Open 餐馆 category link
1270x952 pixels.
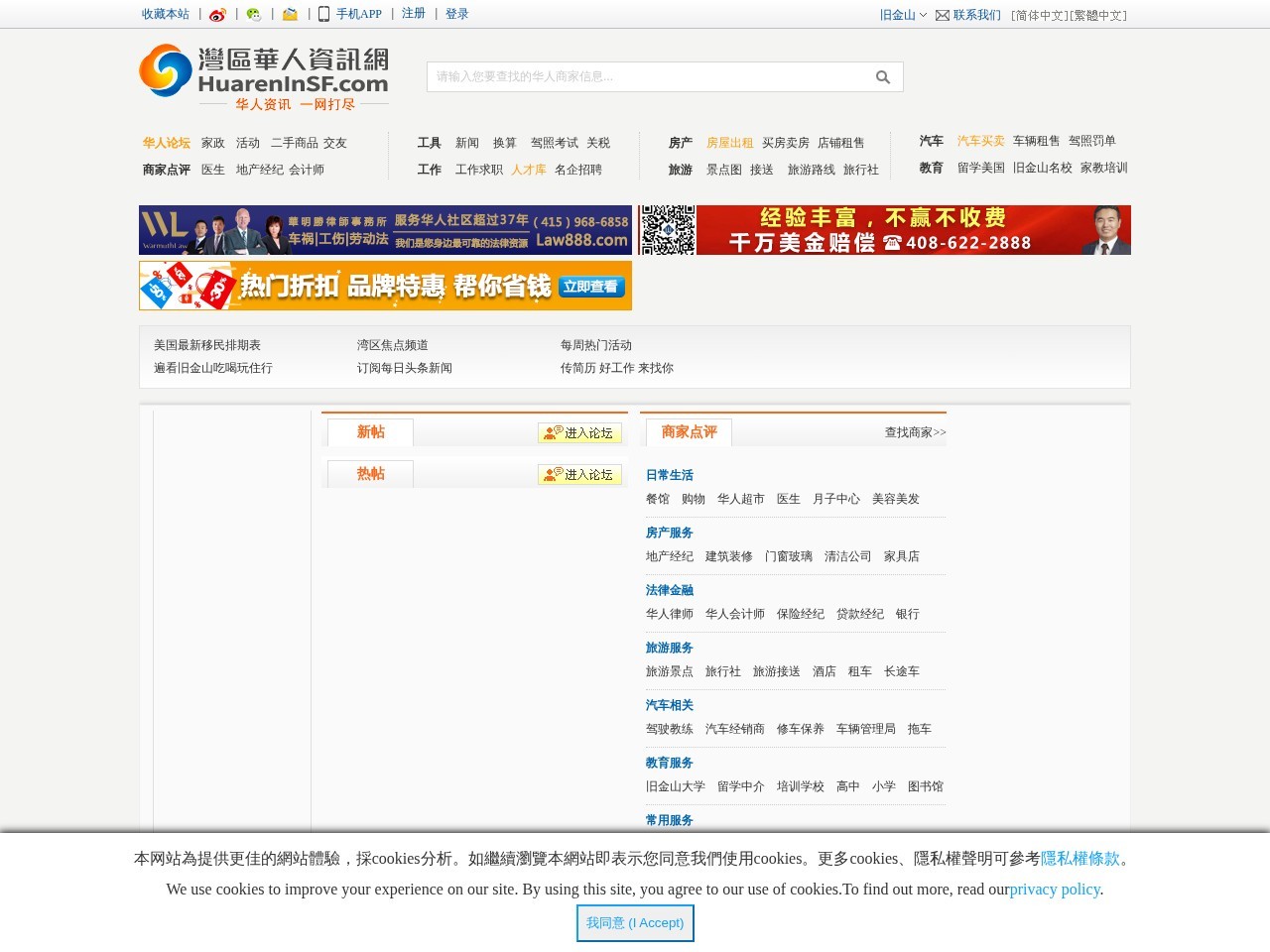coord(658,499)
